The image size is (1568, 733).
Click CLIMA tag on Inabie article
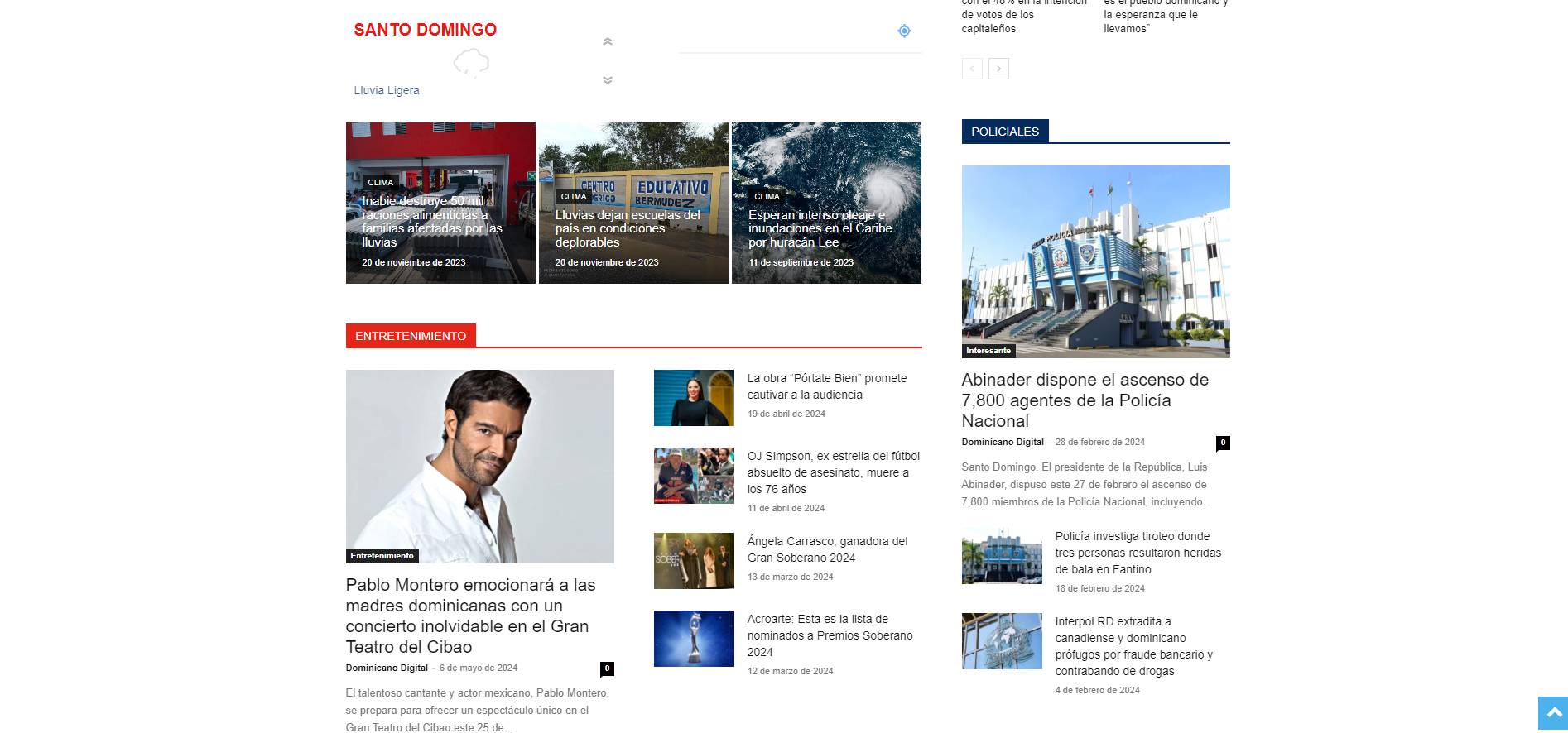(381, 182)
